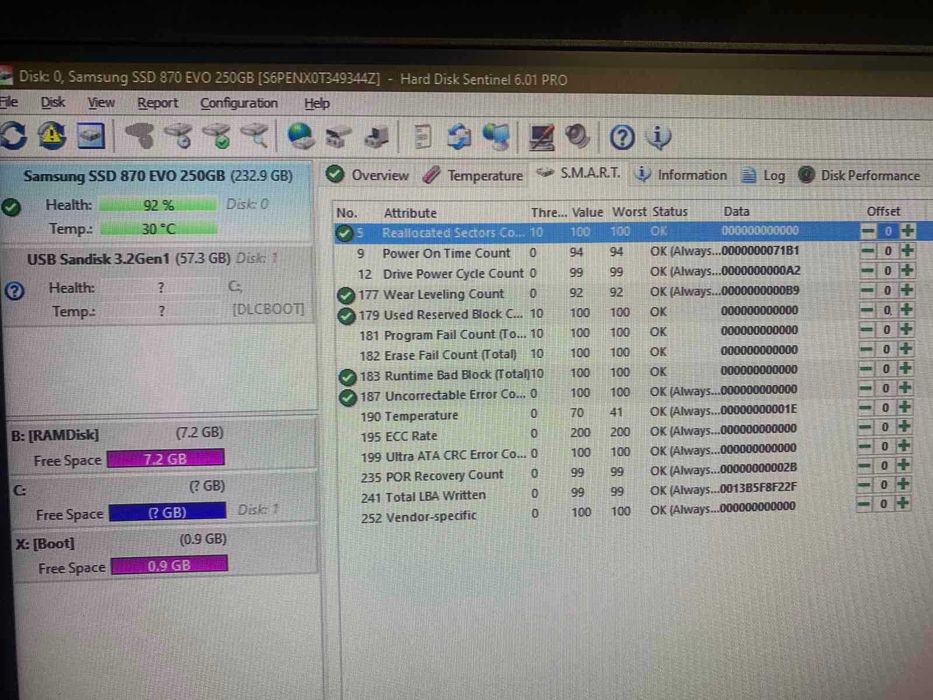Open the Report menu
The image size is (933, 700).
pyautogui.click(x=157, y=103)
